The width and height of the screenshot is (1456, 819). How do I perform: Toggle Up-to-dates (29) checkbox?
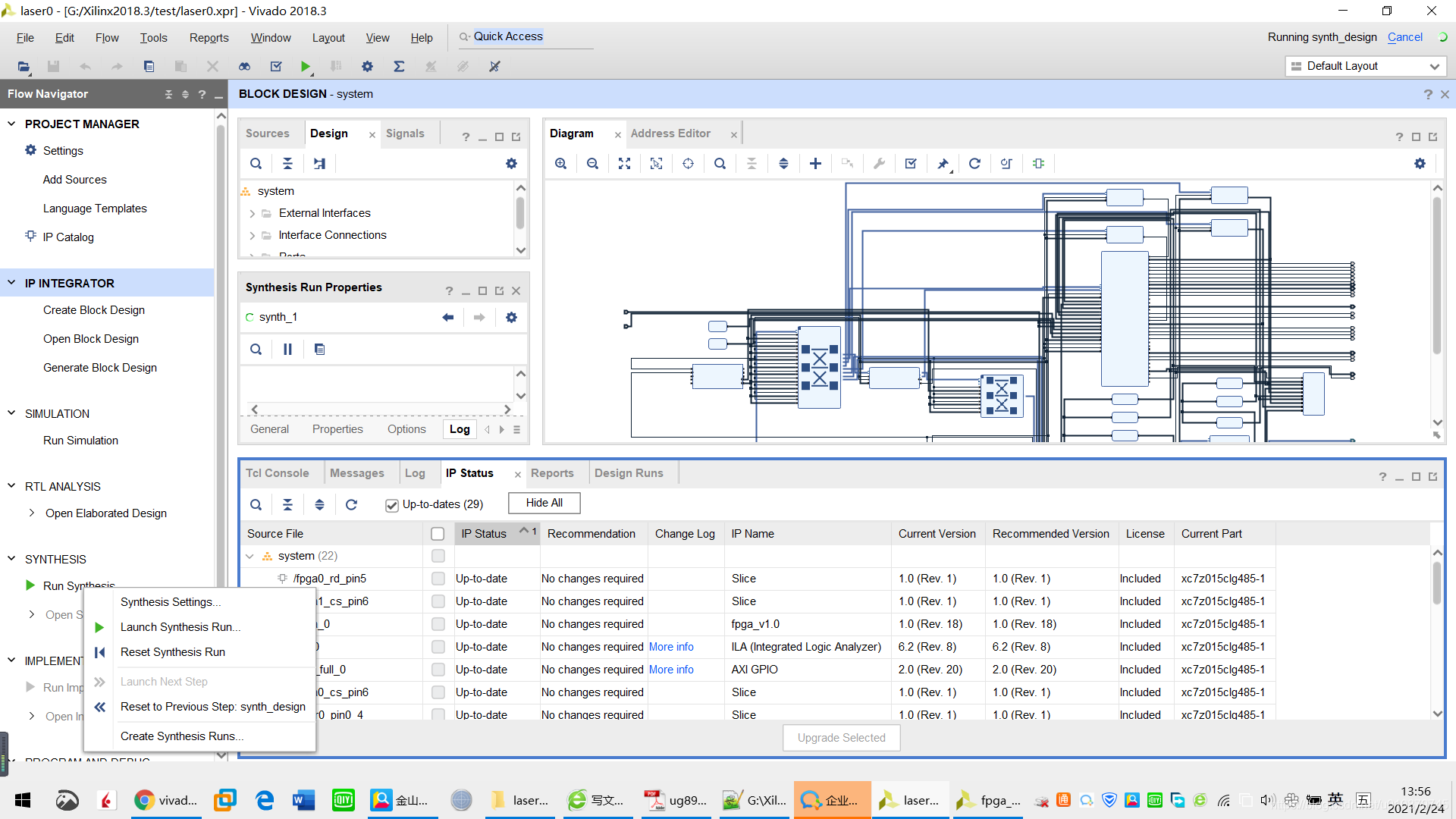tap(392, 505)
